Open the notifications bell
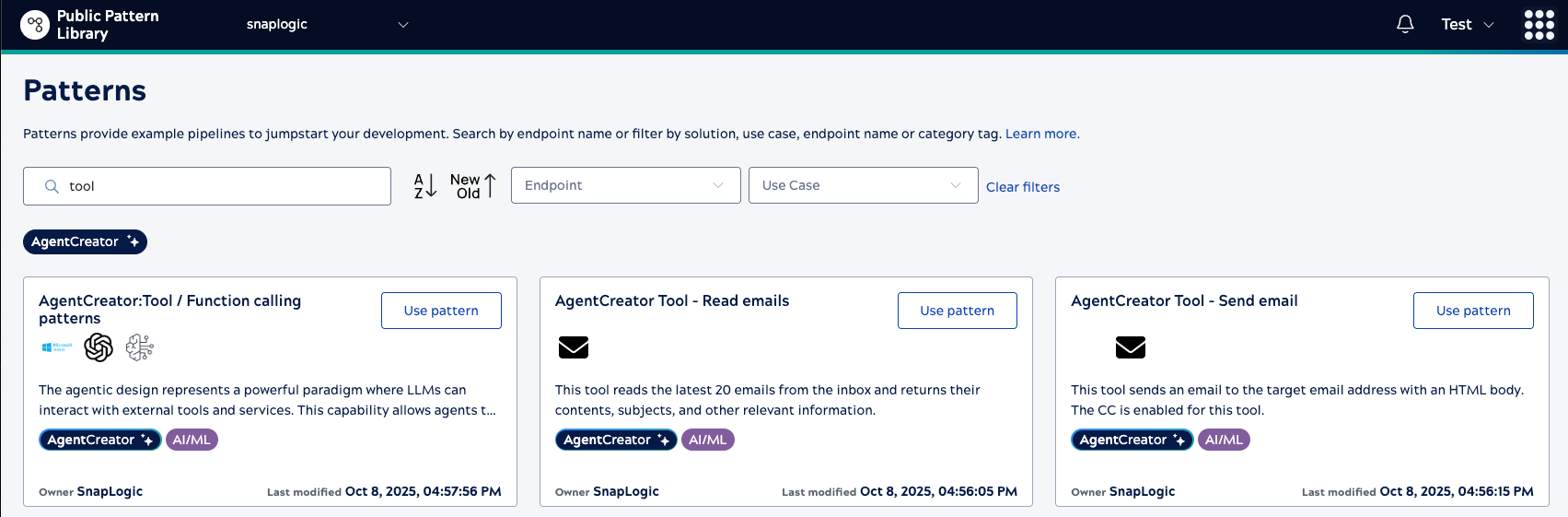Image resolution: width=1568 pixels, height=517 pixels. pyautogui.click(x=1405, y=25)
